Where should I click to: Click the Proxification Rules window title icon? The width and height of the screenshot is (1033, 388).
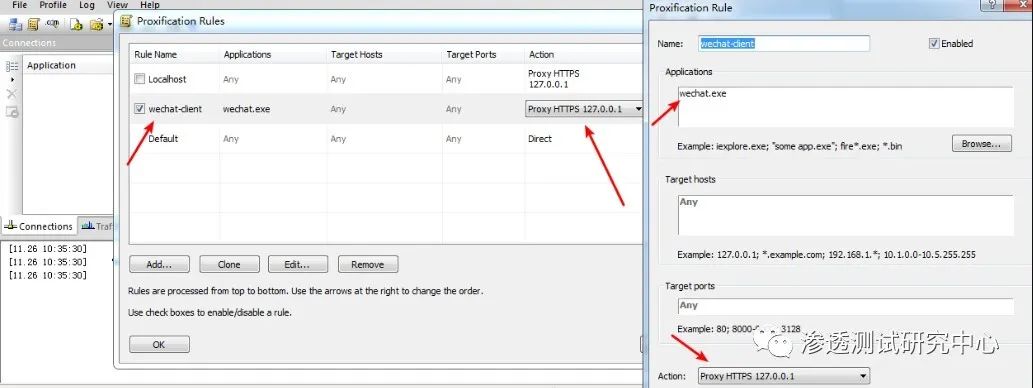pos(126,22)
